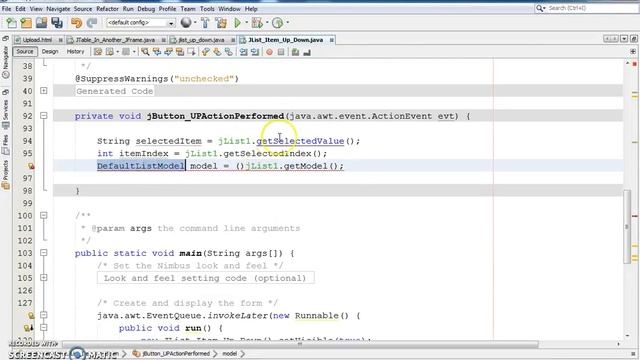Shift the line left
This screenshot has width=640, height=360.
(244, 52)
